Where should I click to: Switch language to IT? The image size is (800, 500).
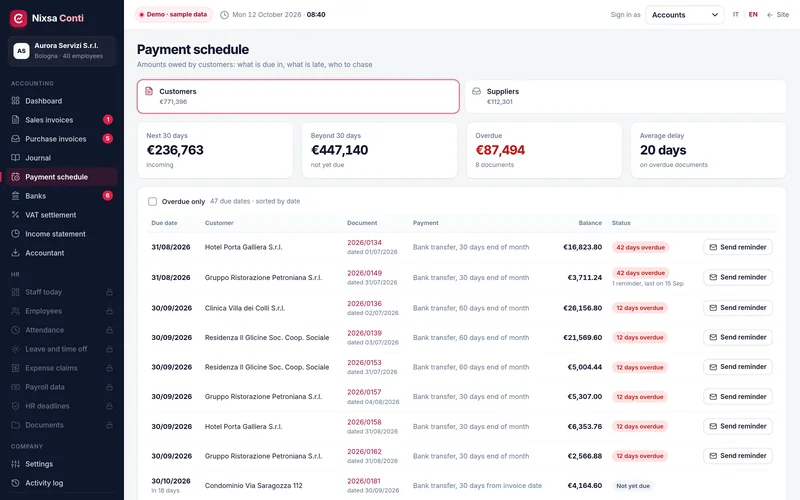736,15
